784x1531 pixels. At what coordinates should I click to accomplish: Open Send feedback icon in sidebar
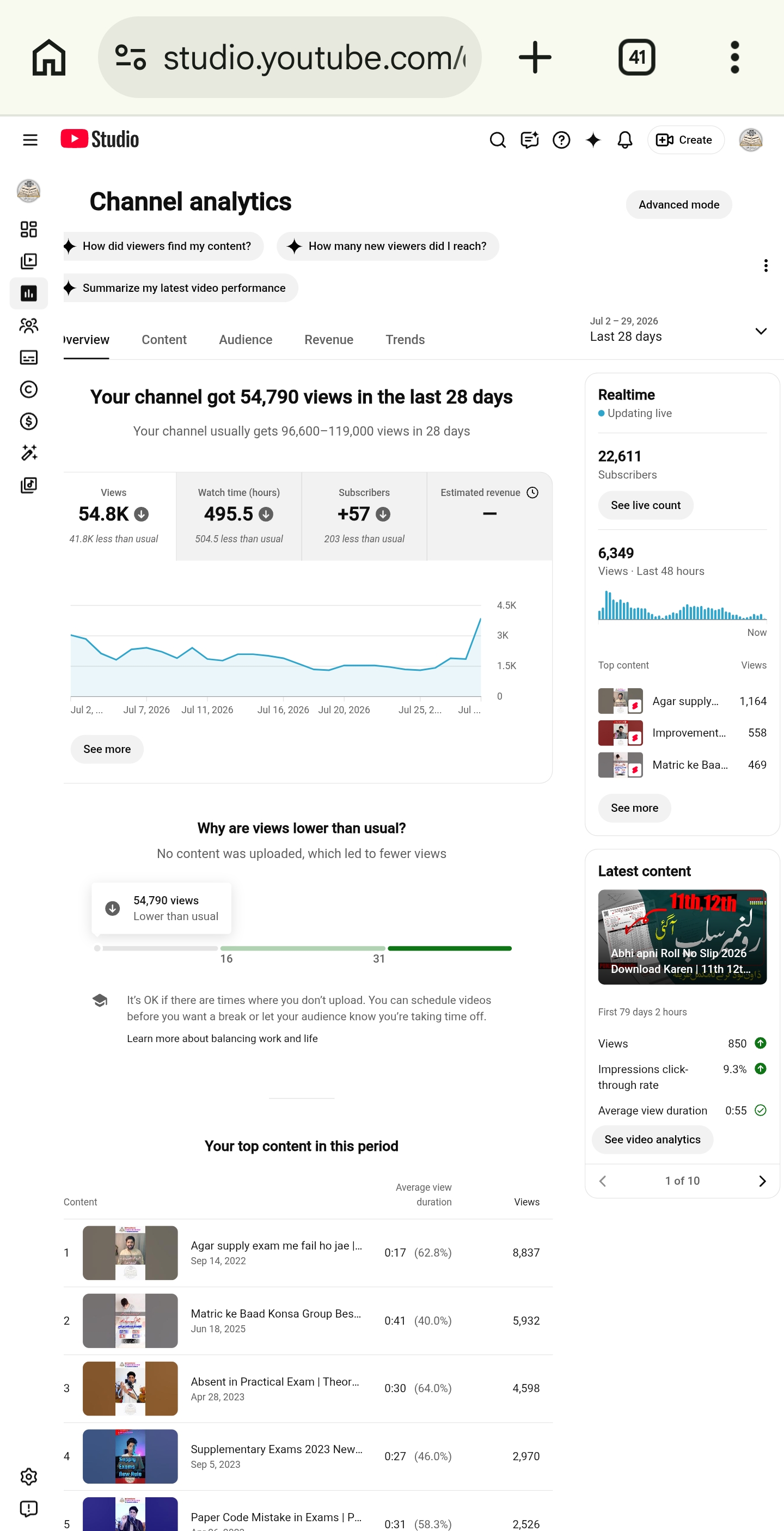coord(28,1509)
